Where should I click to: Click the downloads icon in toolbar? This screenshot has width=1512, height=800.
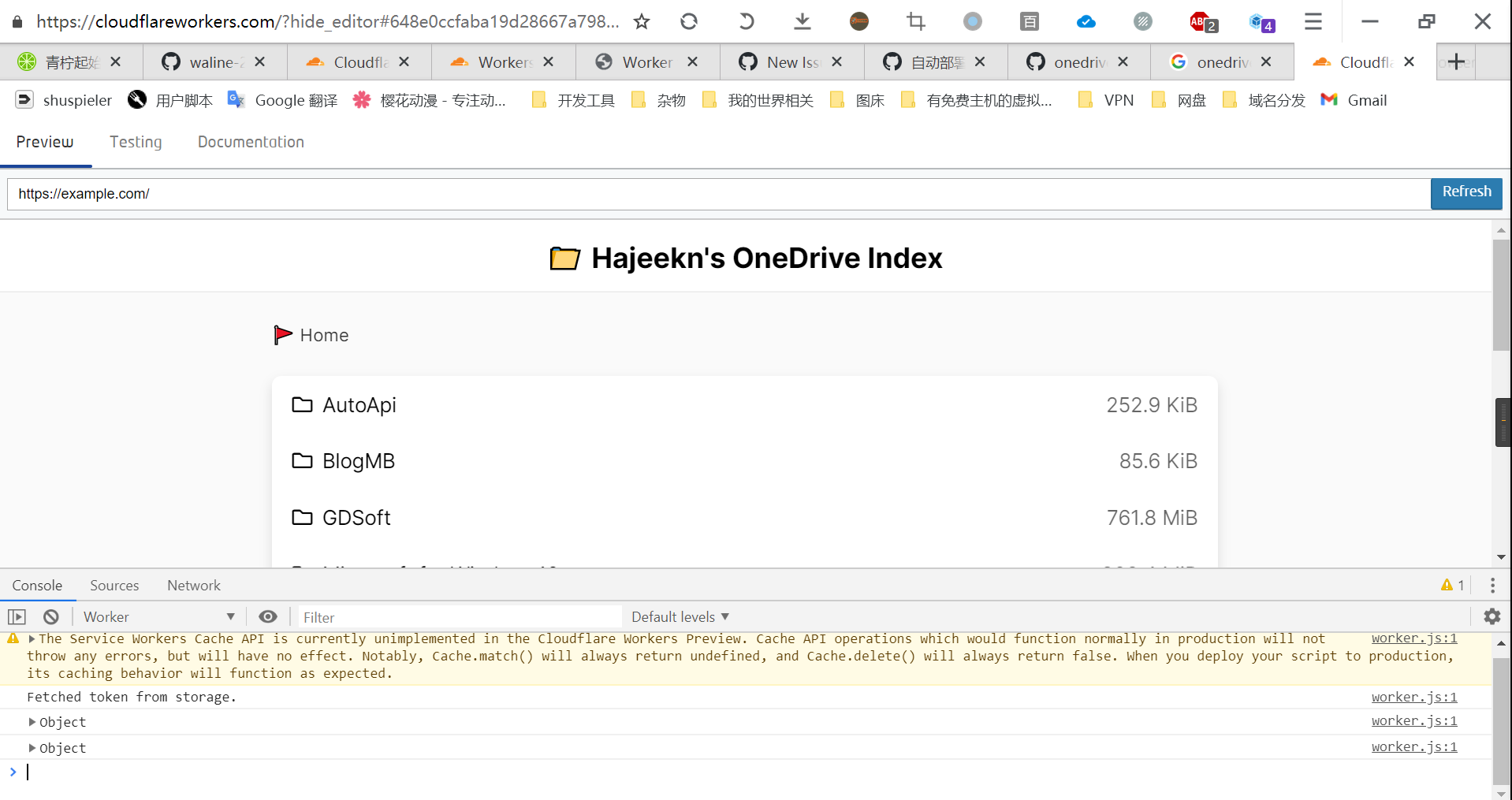click(802, 21)
